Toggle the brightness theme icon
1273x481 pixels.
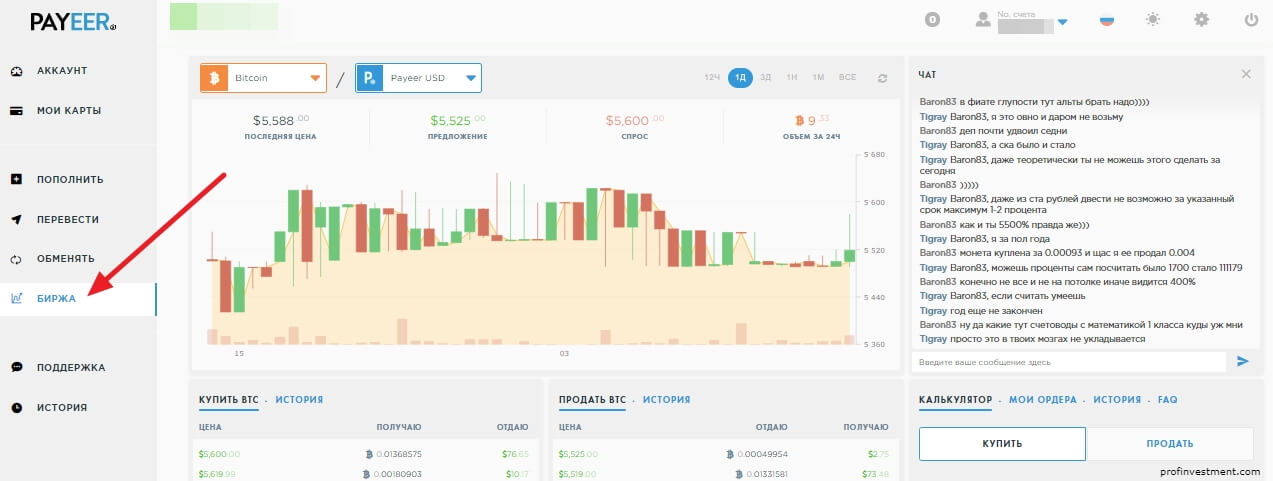[1154, 19]
